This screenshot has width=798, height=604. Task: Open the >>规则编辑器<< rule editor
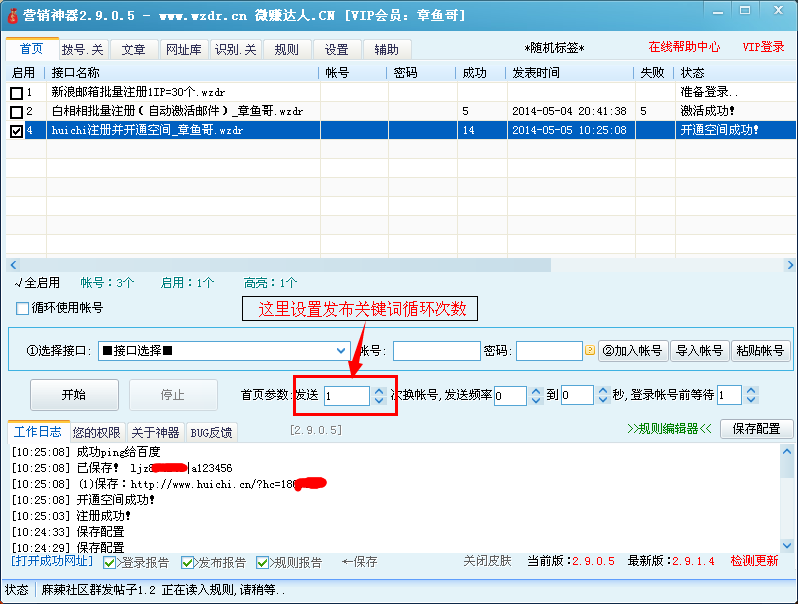click(x=669, y=429)
